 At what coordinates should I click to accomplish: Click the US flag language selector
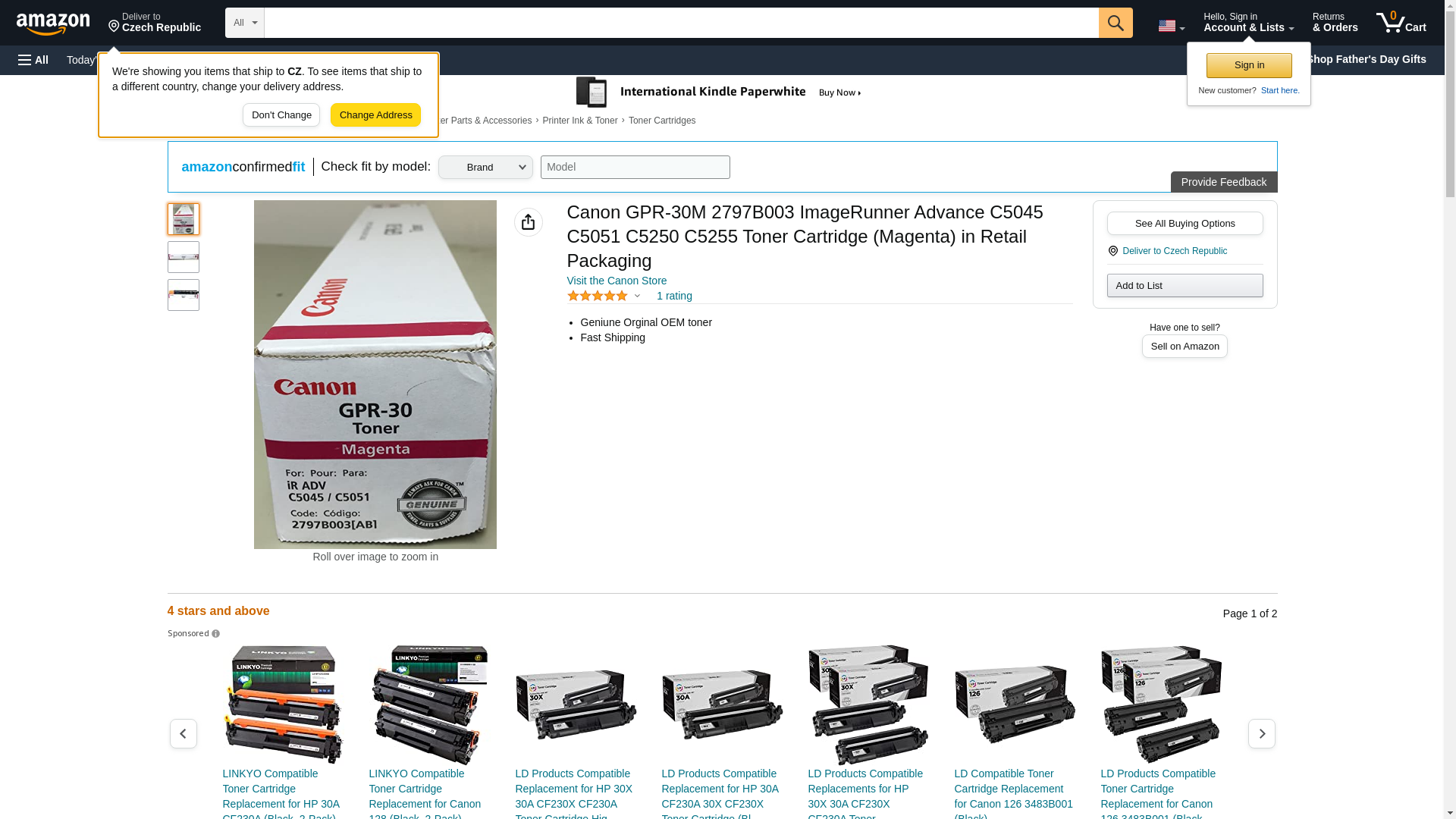(x=1170, y=26)
